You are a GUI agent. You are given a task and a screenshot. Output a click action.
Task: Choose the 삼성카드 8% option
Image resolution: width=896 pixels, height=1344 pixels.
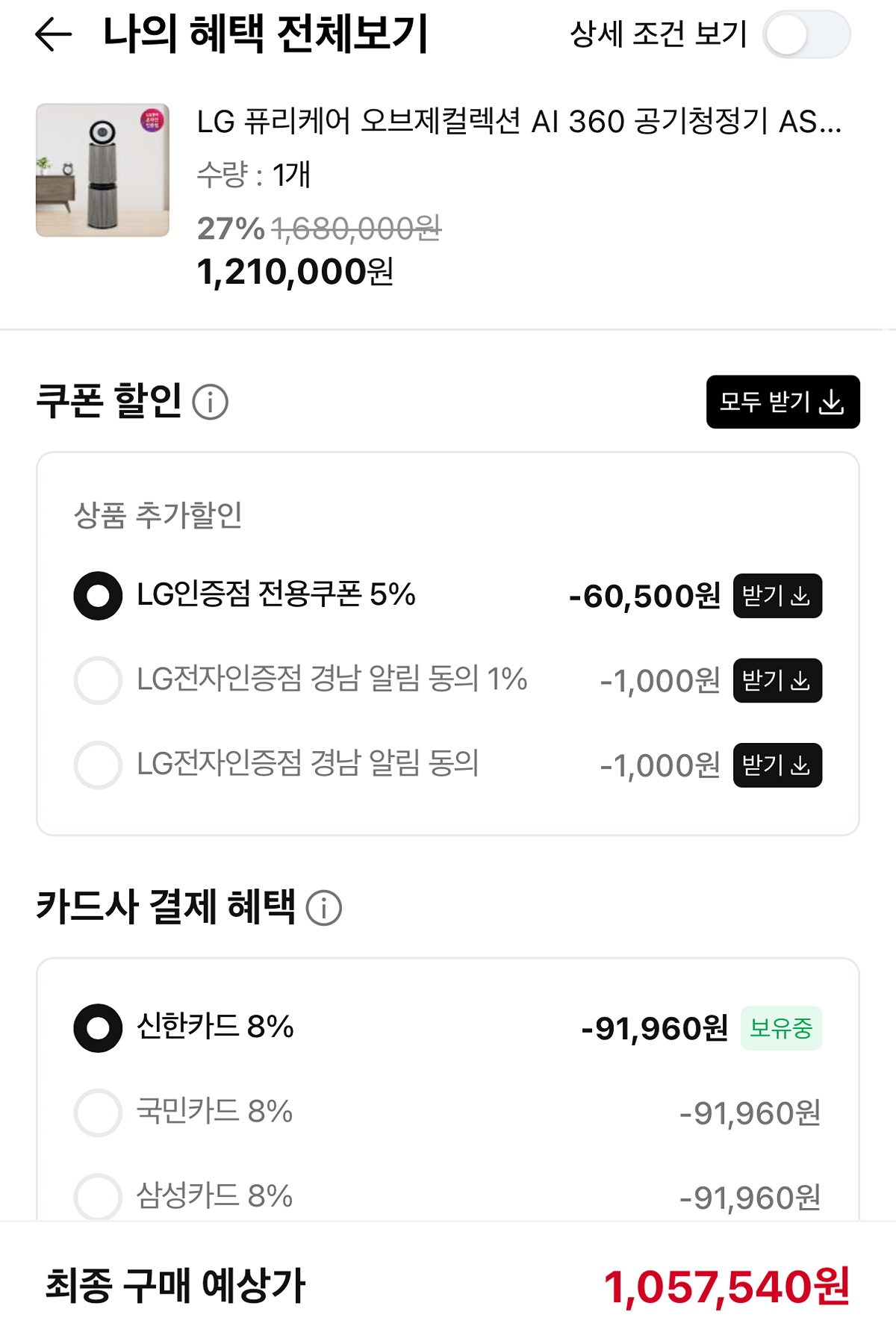pos(98,1195)
